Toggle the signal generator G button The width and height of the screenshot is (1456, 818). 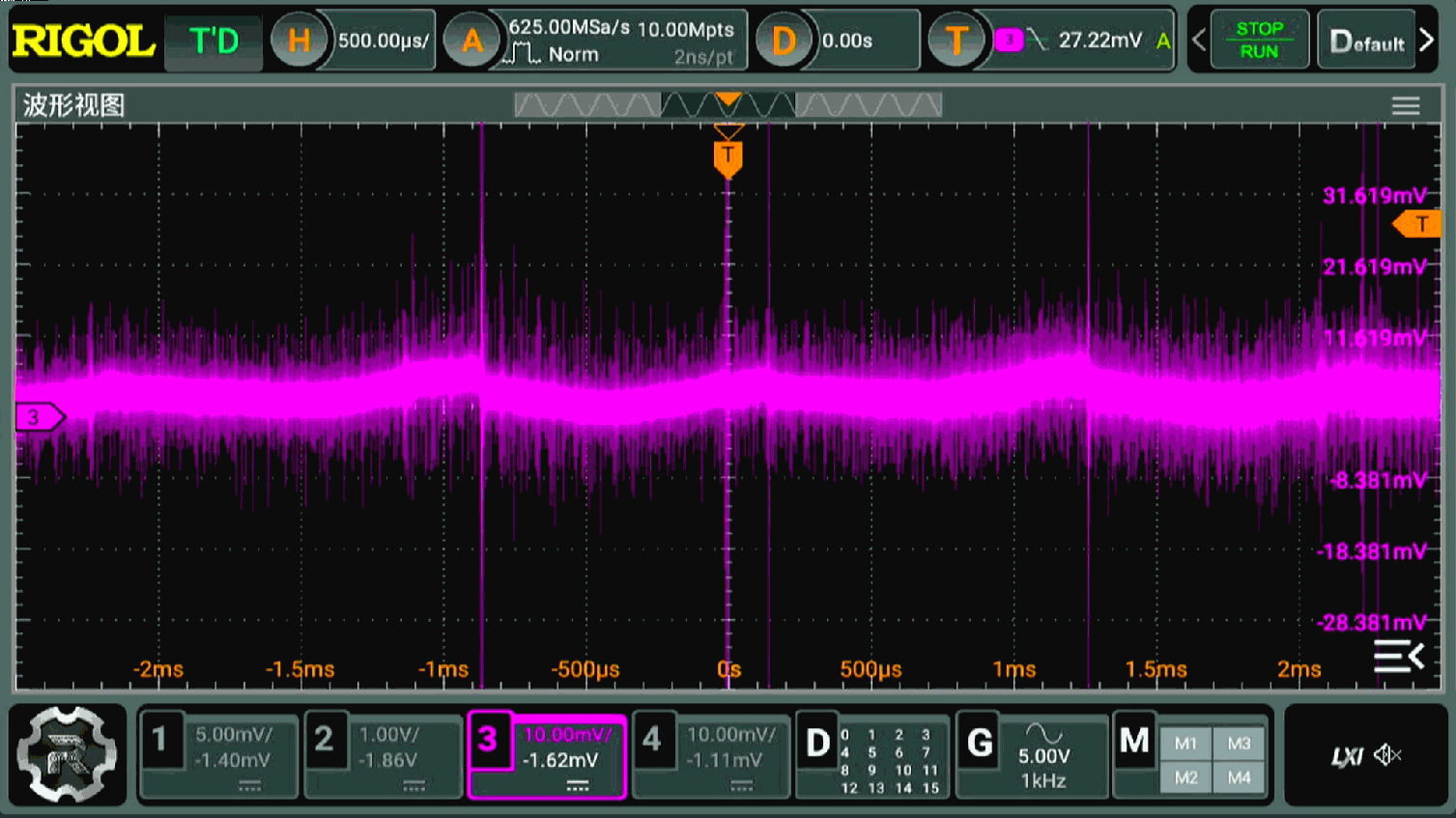pos(980,743)
